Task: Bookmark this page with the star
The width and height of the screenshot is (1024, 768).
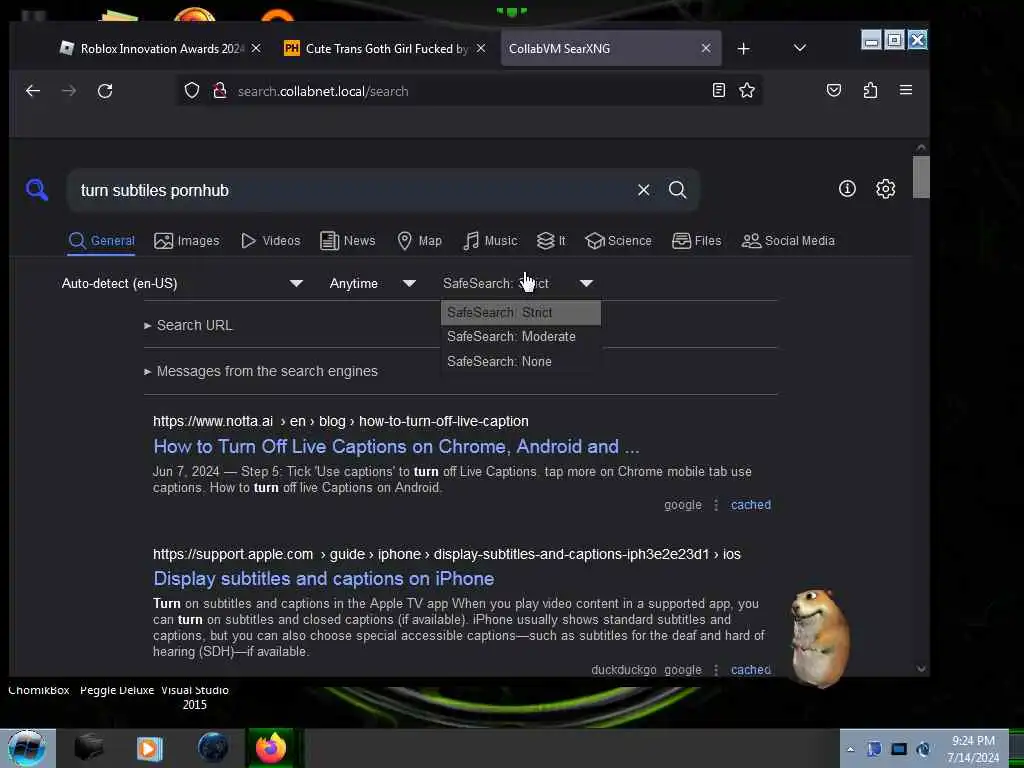Action: point(747,90)
